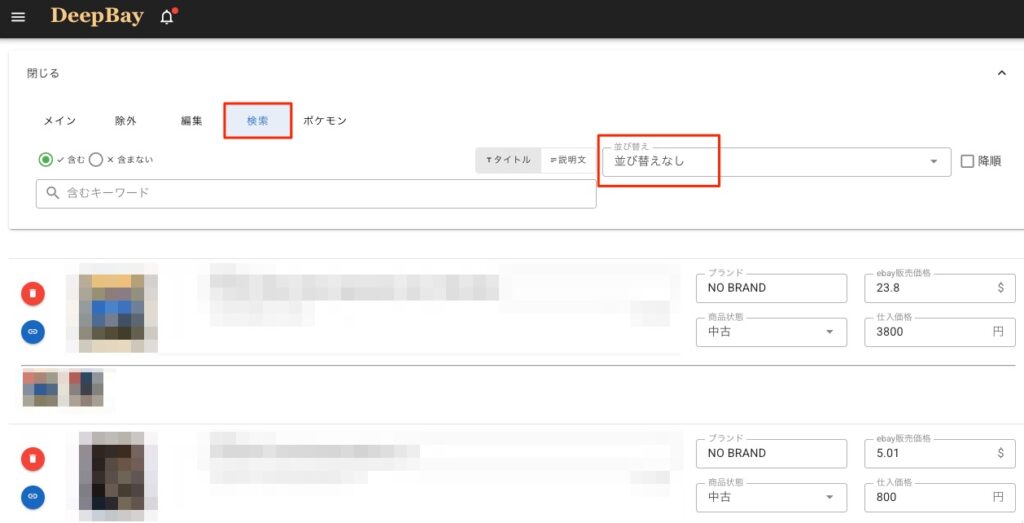Click blue link icon on second listing
This screenshot has width=1024, height=523.
coord(33,496)
